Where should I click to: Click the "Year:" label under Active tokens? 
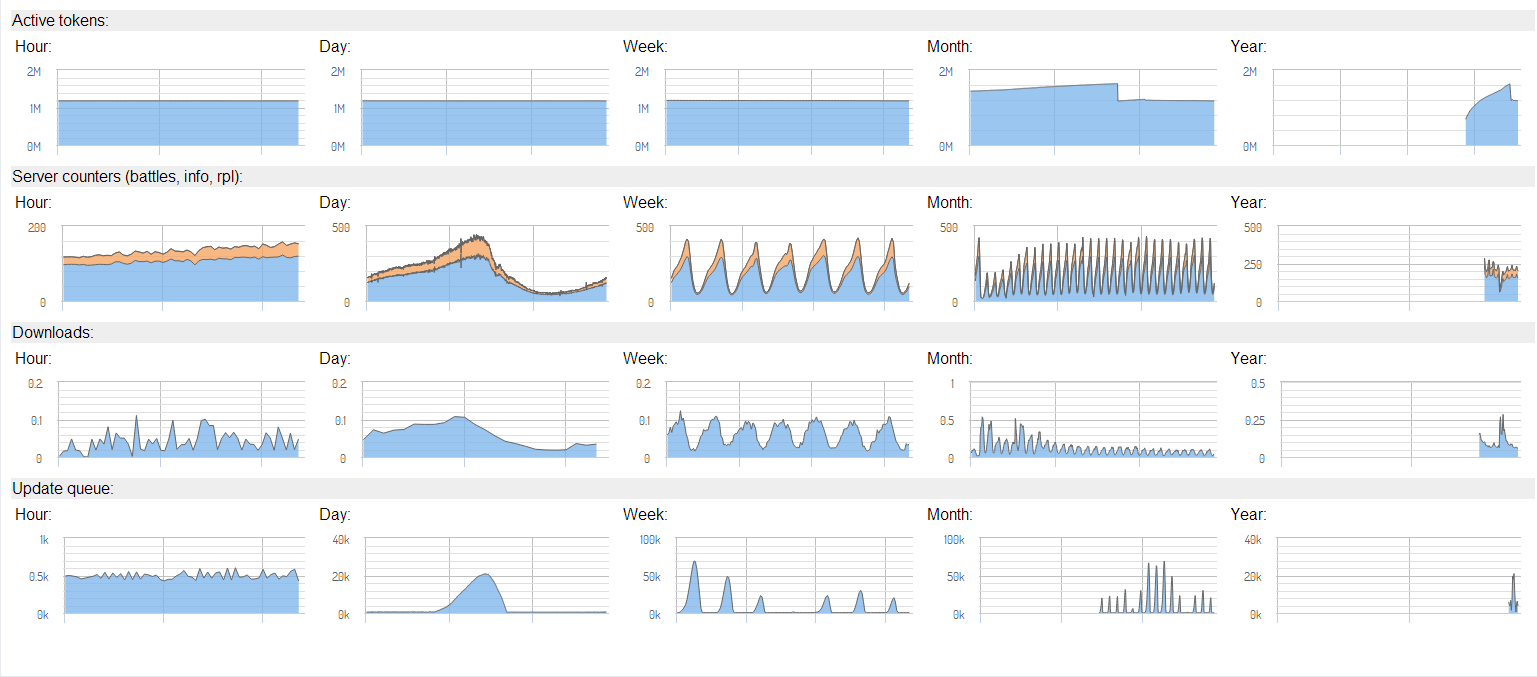click(1249, 46)
